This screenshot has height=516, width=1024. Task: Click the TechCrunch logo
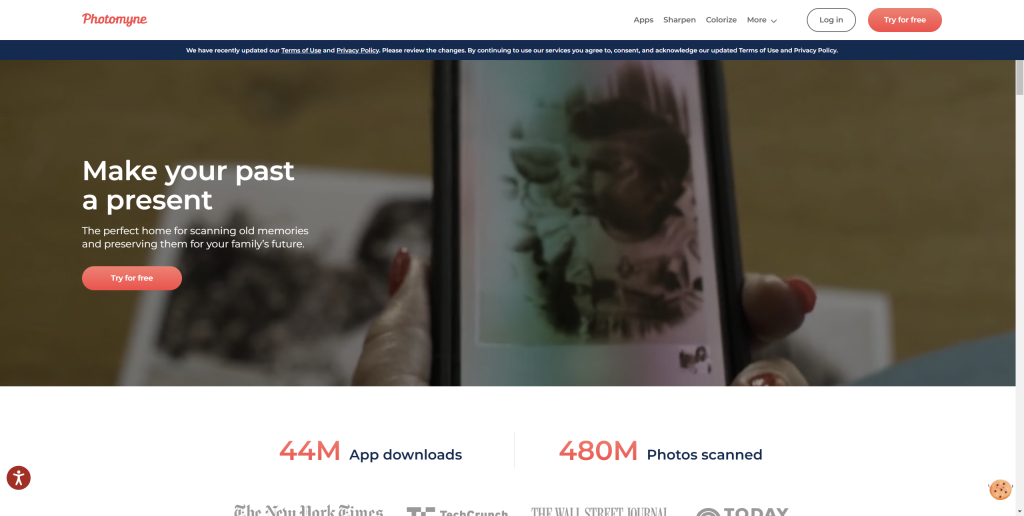[457, 511]
